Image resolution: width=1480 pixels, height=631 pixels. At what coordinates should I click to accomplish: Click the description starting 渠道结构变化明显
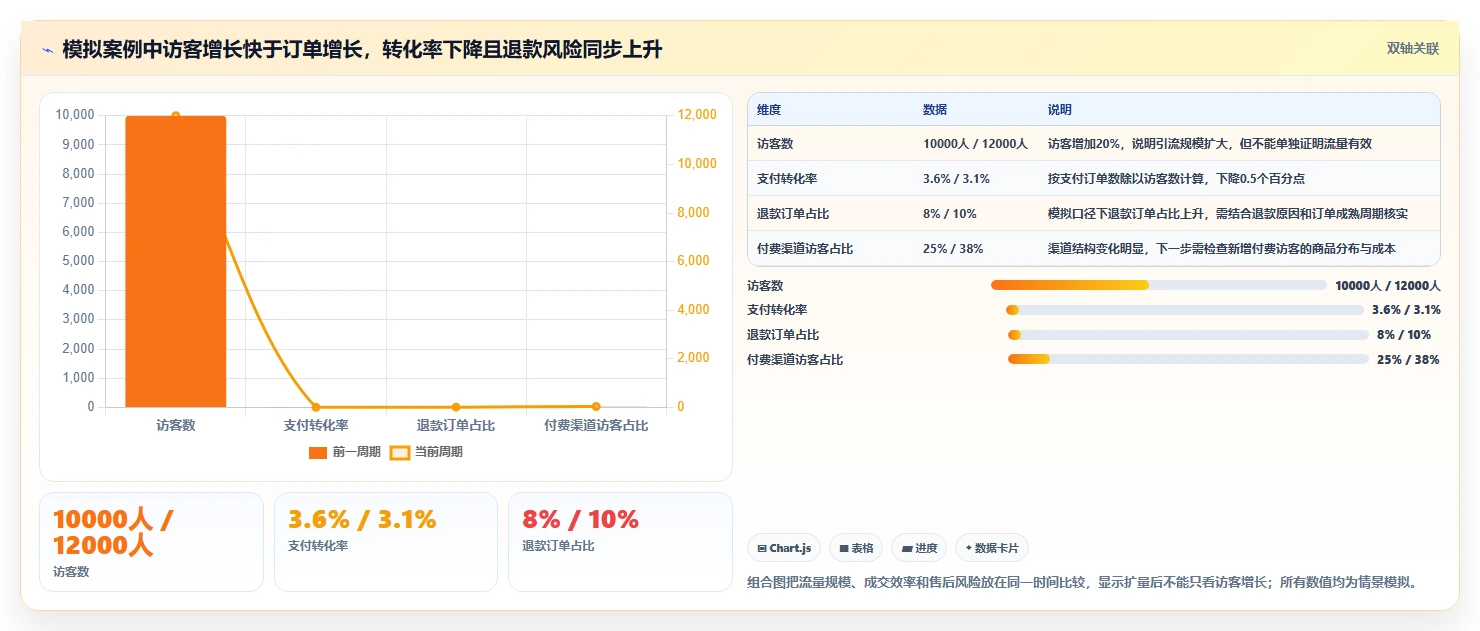tap(1222, 249)
